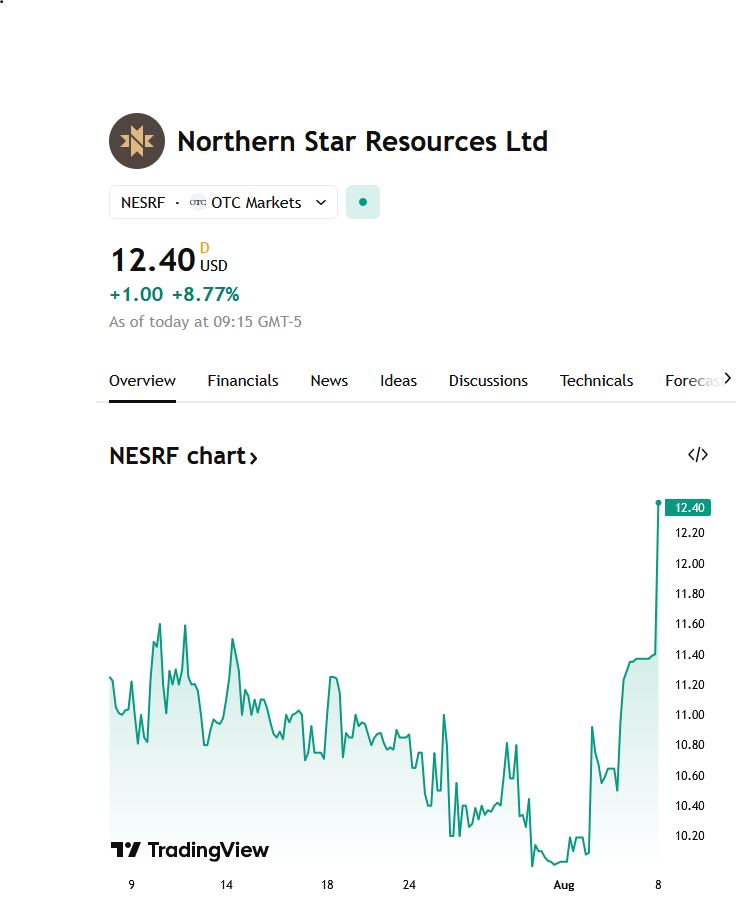Click the chart's last price point marker

(x=658, y=503)
